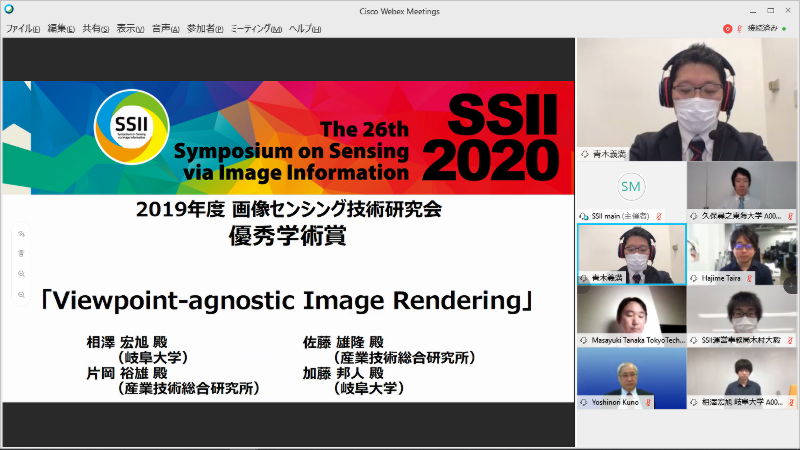Open the 参加者 (Participant) menu
This screenshot has height=450, width=800.
coord(204,29)
